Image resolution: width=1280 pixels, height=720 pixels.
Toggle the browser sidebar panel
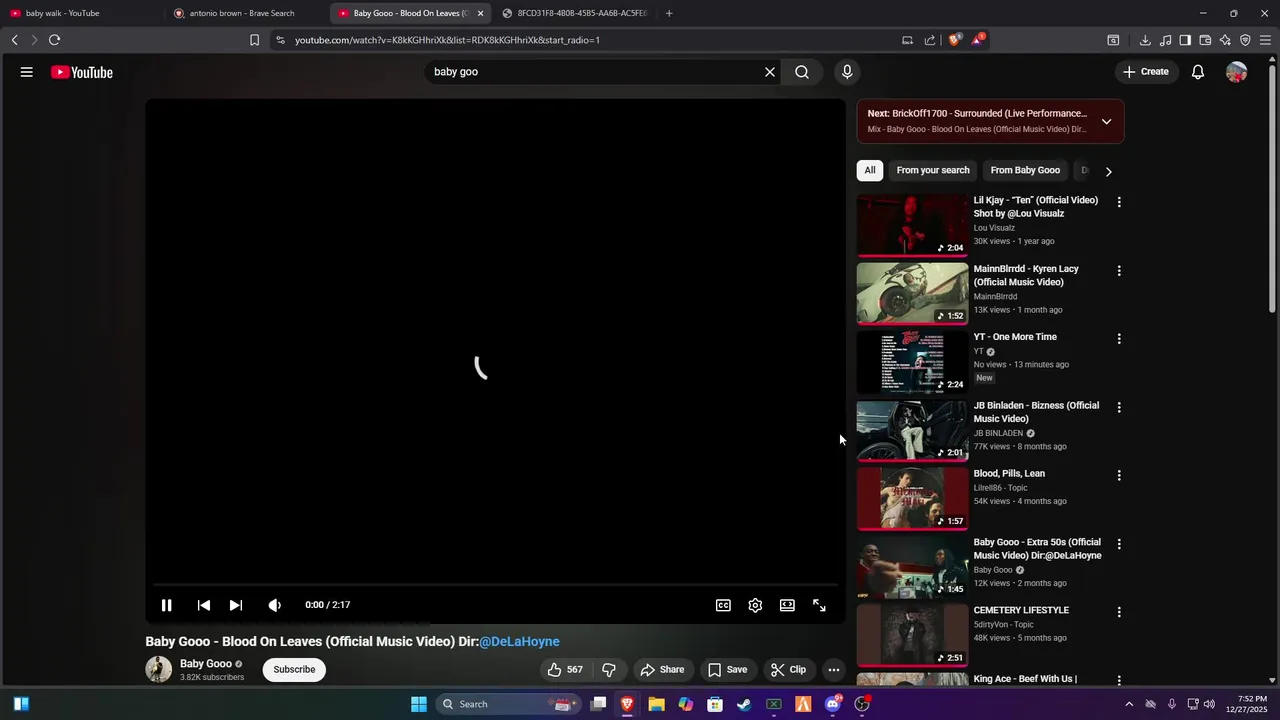click(1185, 40)
